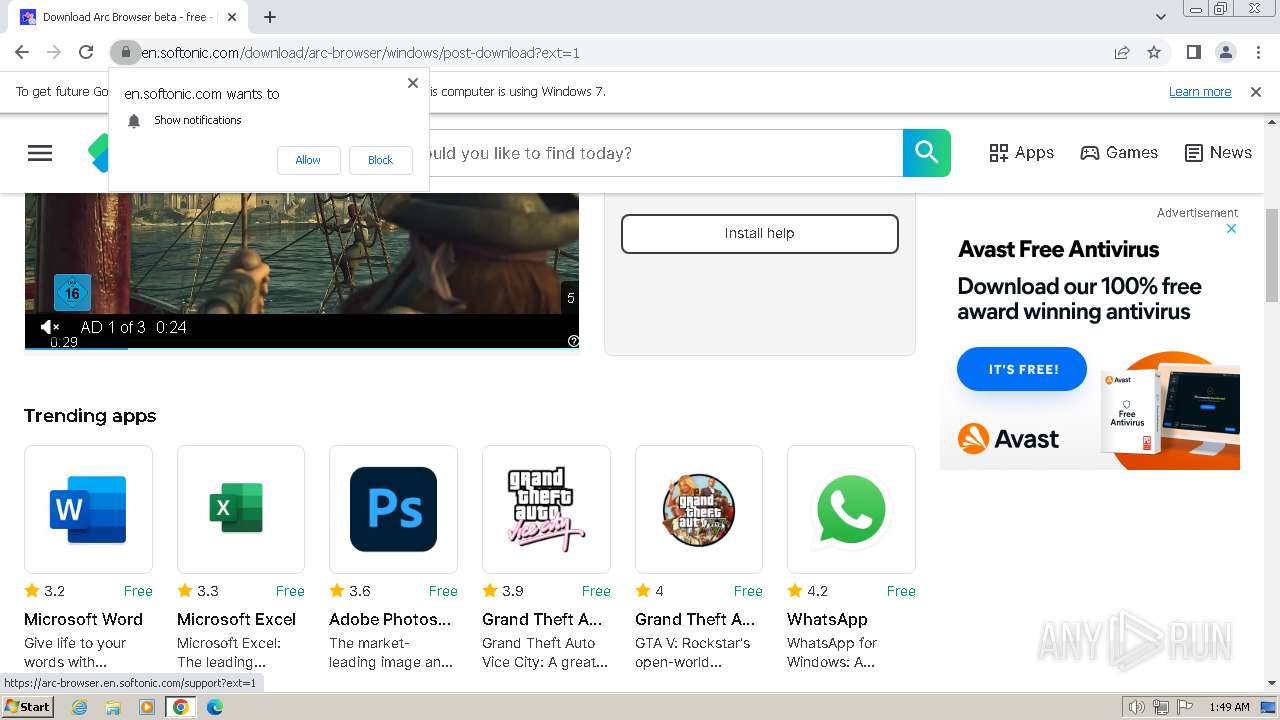Allow notifications from en.softonic.com
This screenshot has height=720, width=1280.
(308, 160)
